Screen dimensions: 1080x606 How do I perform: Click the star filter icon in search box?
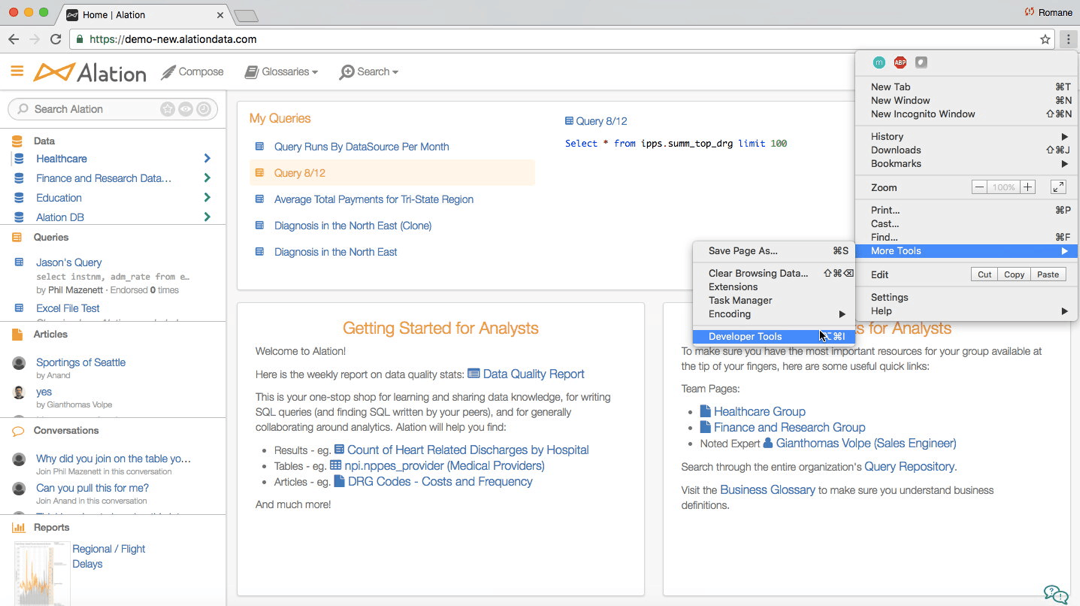167,109
